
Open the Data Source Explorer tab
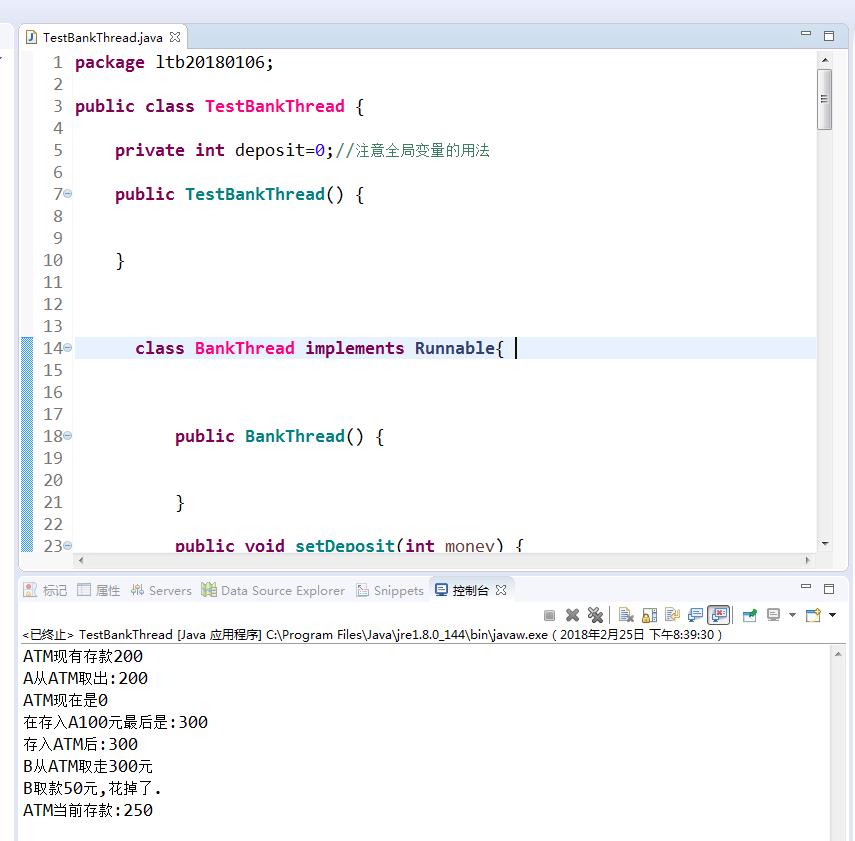pos(273,590)
